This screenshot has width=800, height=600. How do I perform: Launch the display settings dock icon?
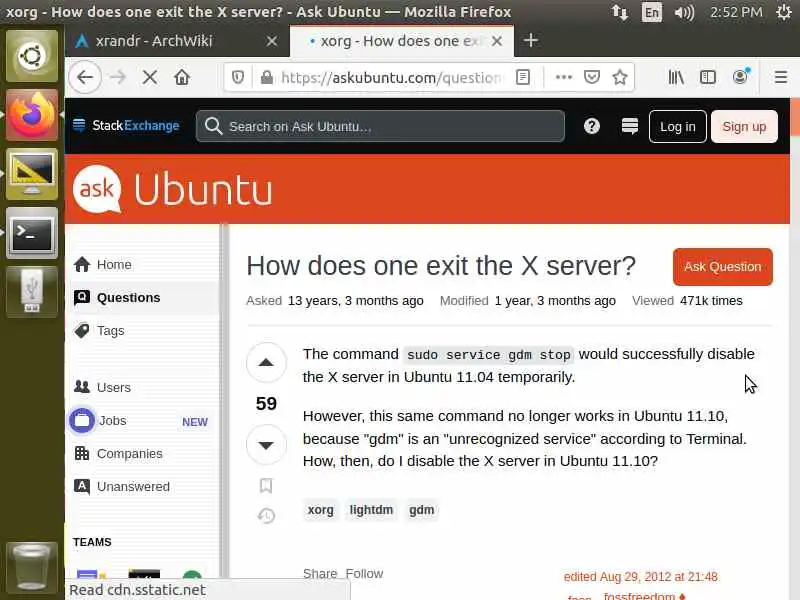(32, 174)
